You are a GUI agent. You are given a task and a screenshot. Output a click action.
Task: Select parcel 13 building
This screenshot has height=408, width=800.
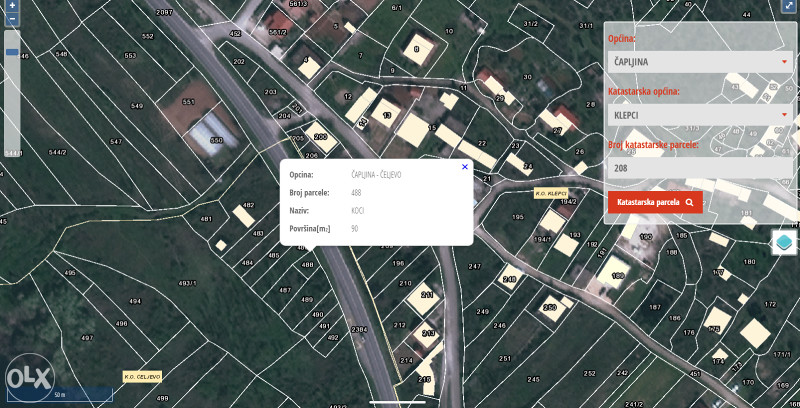point(386,115)
